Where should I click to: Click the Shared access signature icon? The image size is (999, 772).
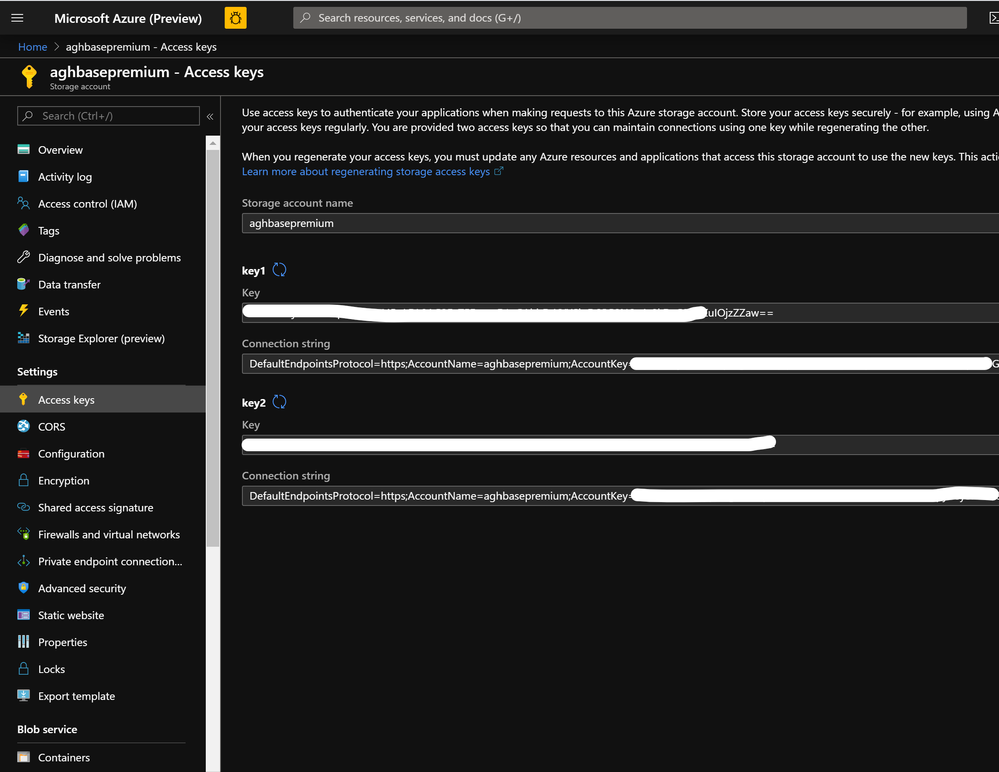[x=24, y=507]
